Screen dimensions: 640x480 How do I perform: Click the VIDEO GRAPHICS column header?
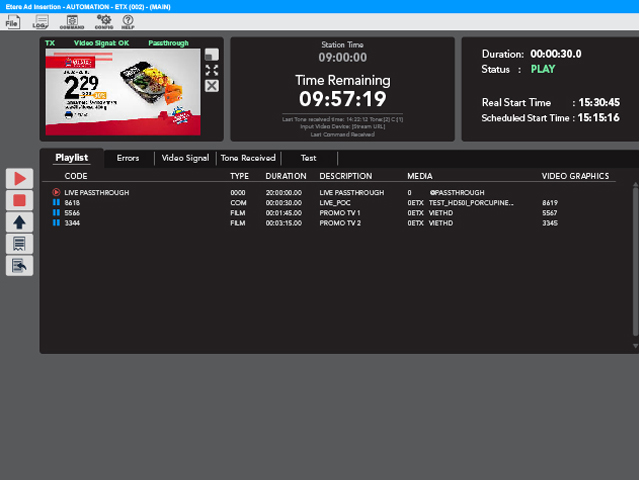(x=575, y=176)
